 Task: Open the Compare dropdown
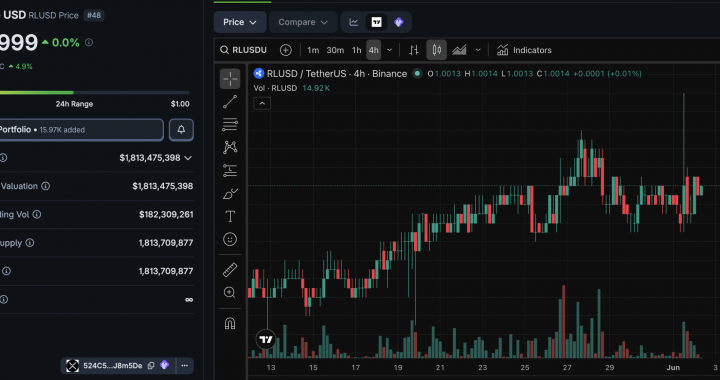(303, 22)
